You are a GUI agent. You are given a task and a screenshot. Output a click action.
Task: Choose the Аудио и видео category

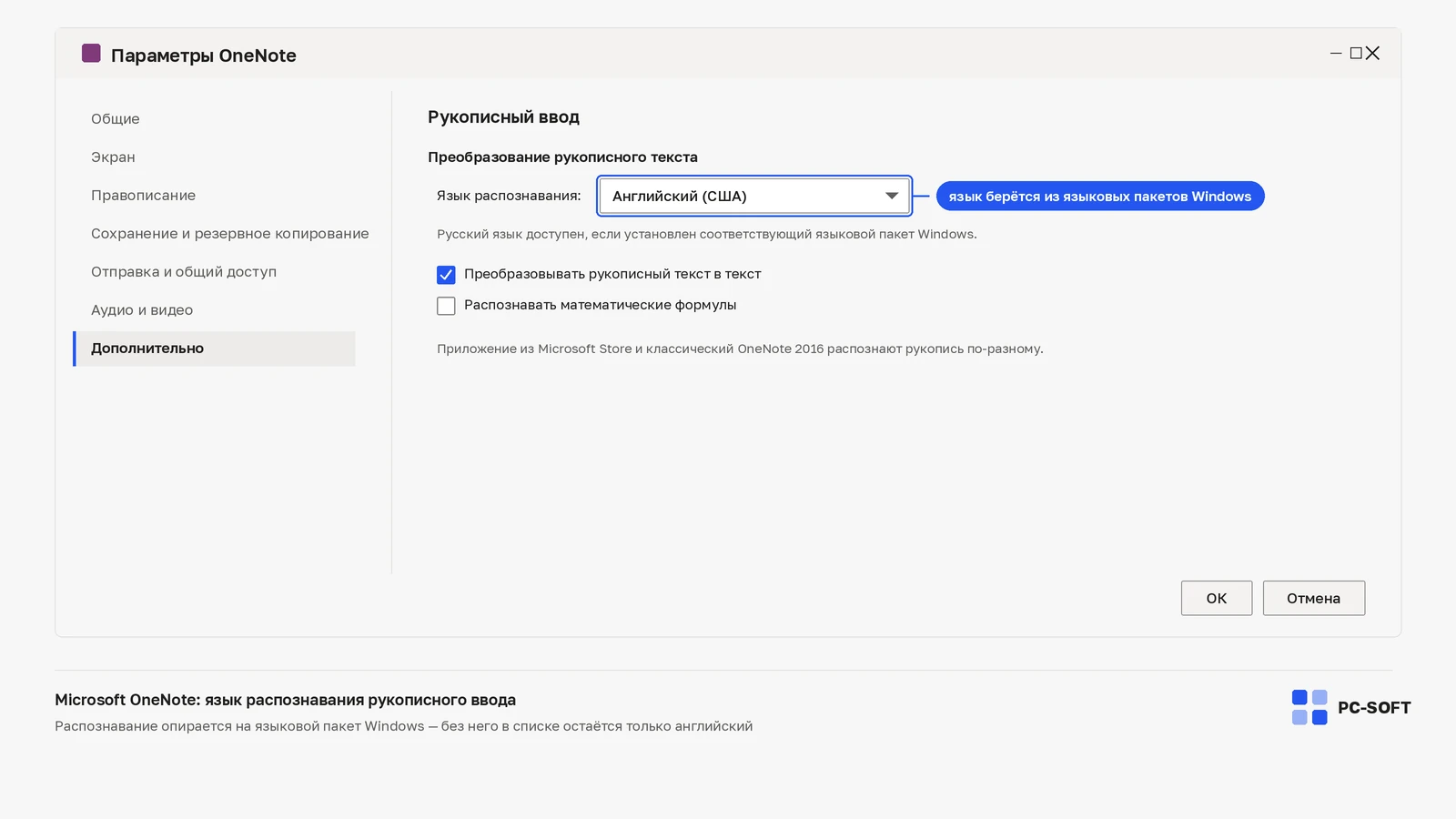point(142,310)
